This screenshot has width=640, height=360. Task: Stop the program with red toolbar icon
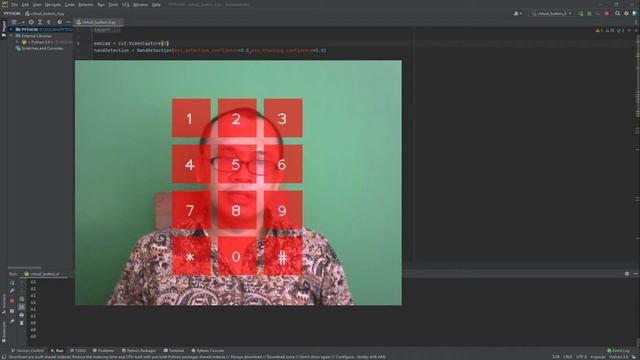[607, 13]
